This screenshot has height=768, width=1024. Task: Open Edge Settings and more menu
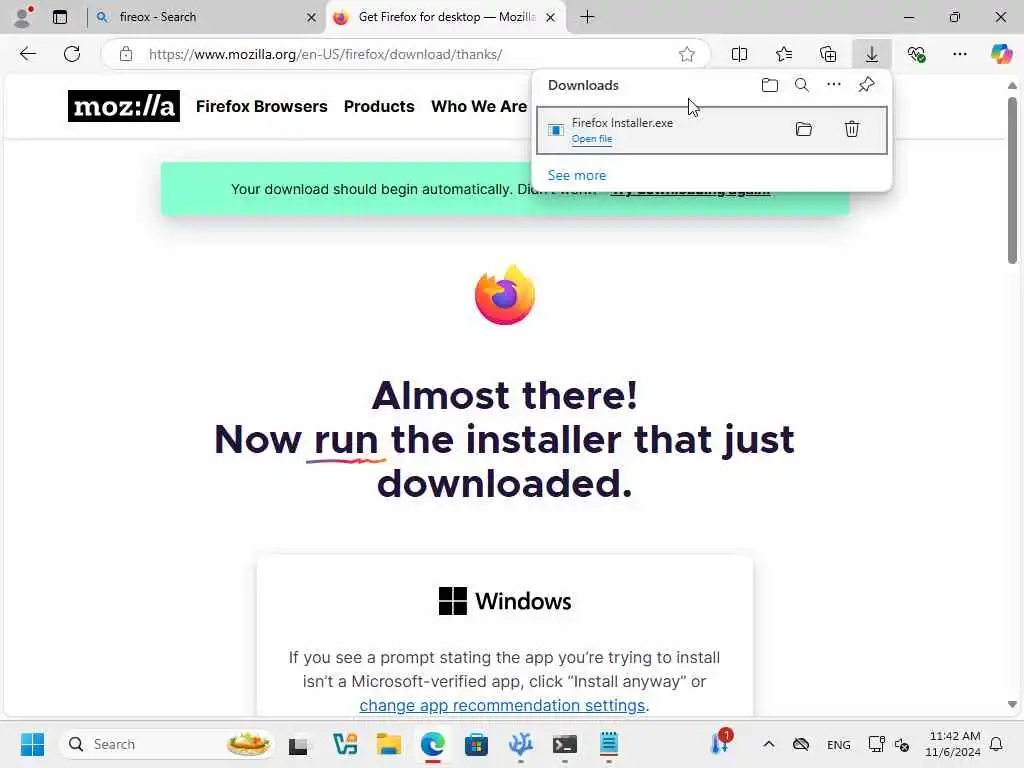point(960,54)
